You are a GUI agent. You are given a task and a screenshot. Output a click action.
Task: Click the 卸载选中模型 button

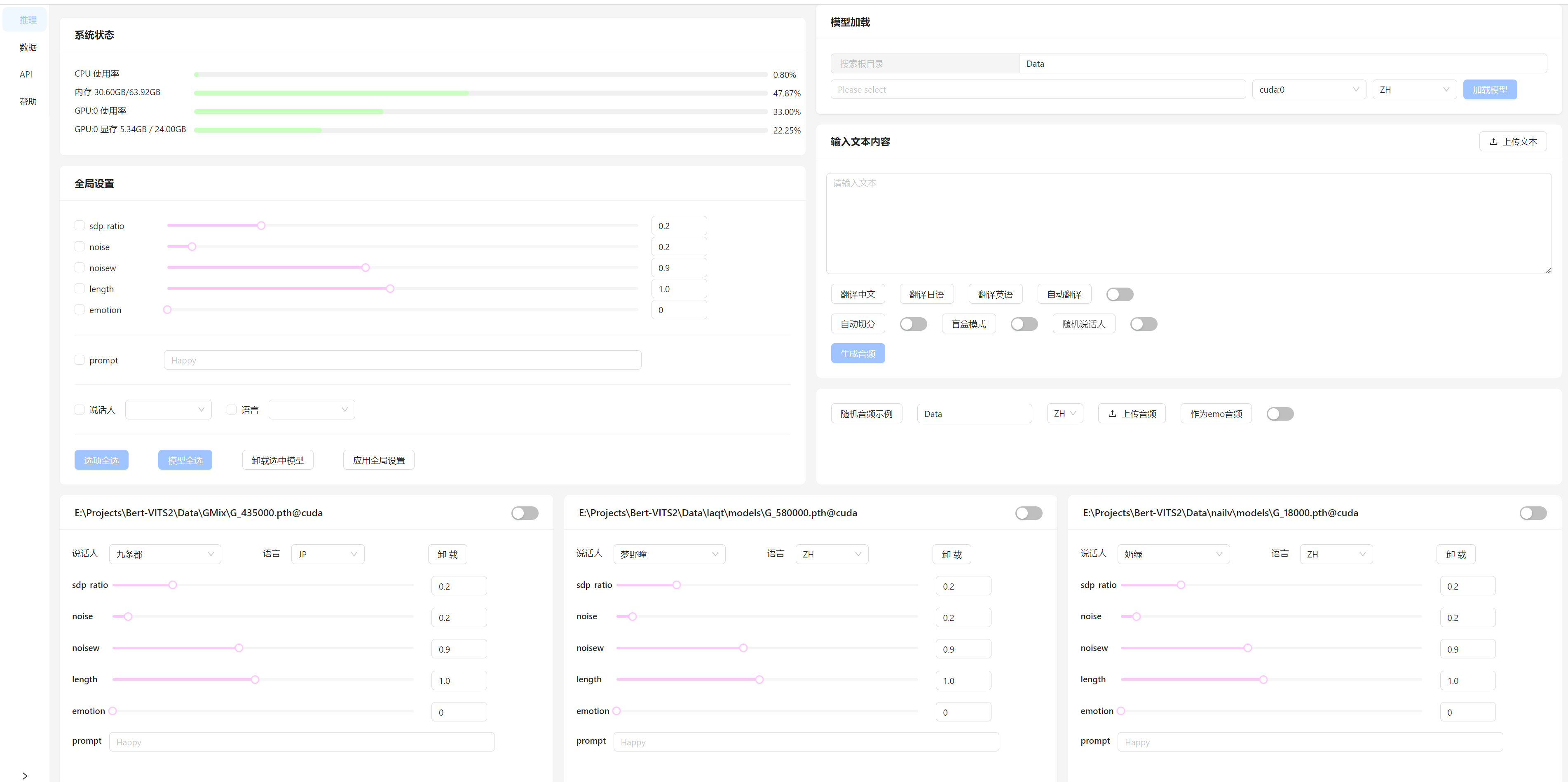(x=278, y=461)
